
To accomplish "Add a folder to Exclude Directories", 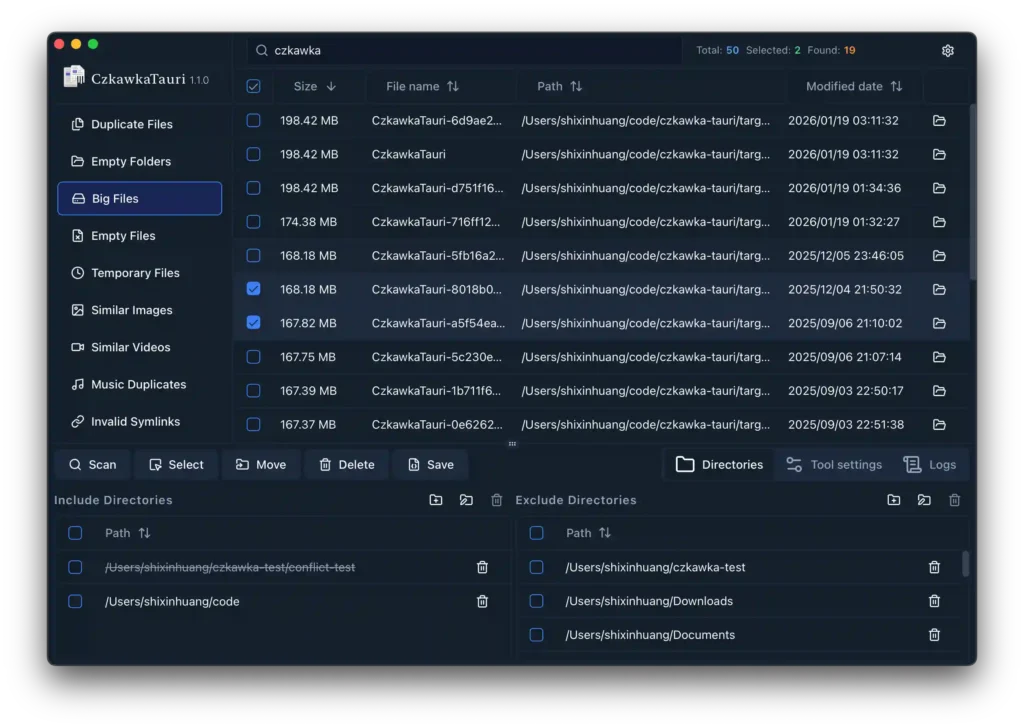I will click(893, 500).
